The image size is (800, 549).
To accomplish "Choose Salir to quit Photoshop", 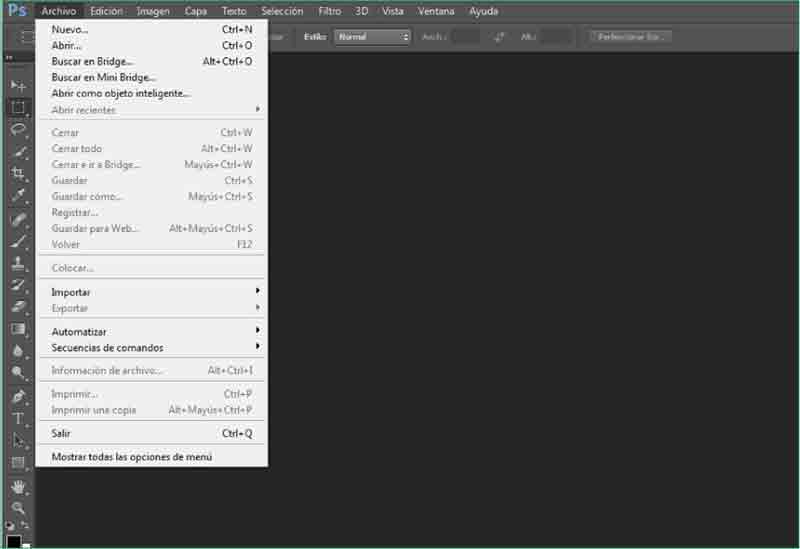I will click(x=61, y=433).
